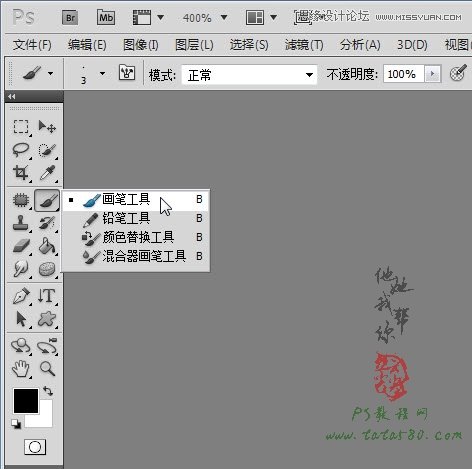Screen dimensions: 472x469
Task: Select the Rectangular Marquee tool
Action: [x=21, y=127]
